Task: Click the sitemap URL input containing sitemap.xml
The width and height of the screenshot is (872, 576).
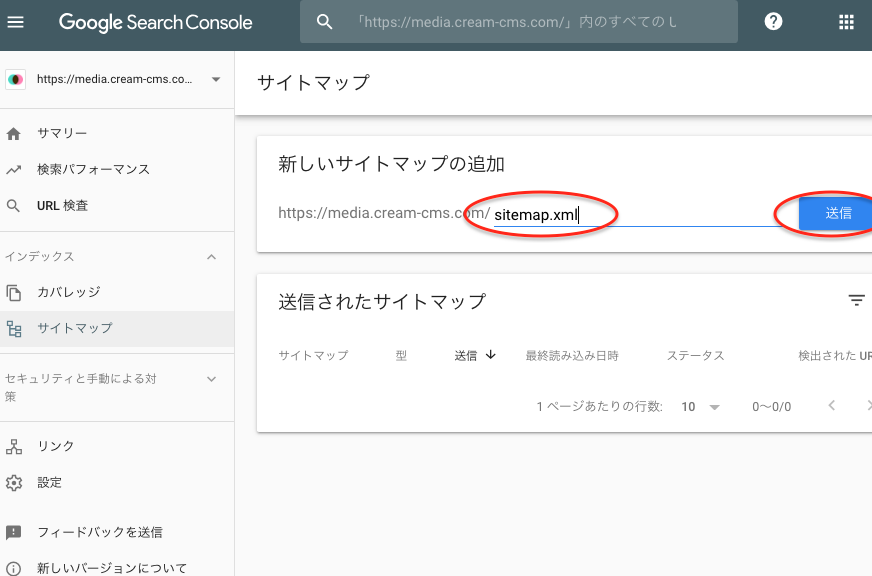Action: coord(639,215)
